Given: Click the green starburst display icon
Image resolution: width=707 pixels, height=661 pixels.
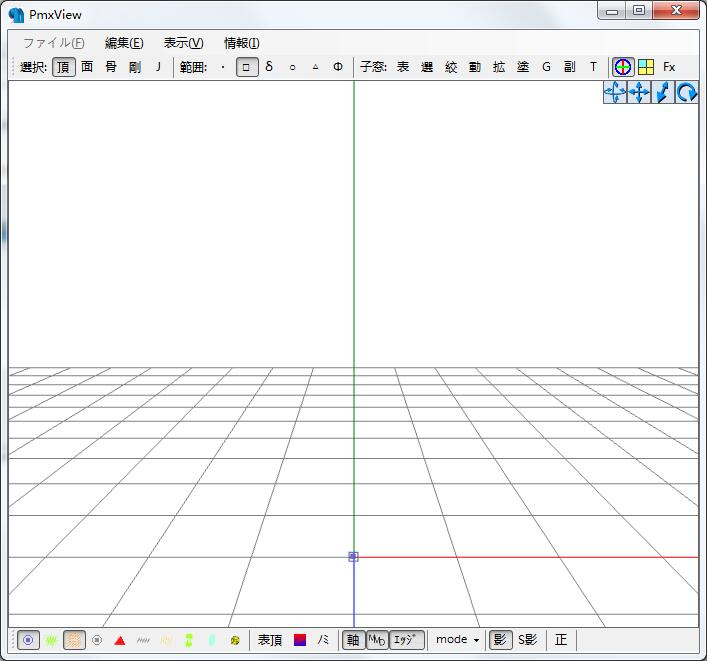Looking at the screenshot, I should point(51,640).
